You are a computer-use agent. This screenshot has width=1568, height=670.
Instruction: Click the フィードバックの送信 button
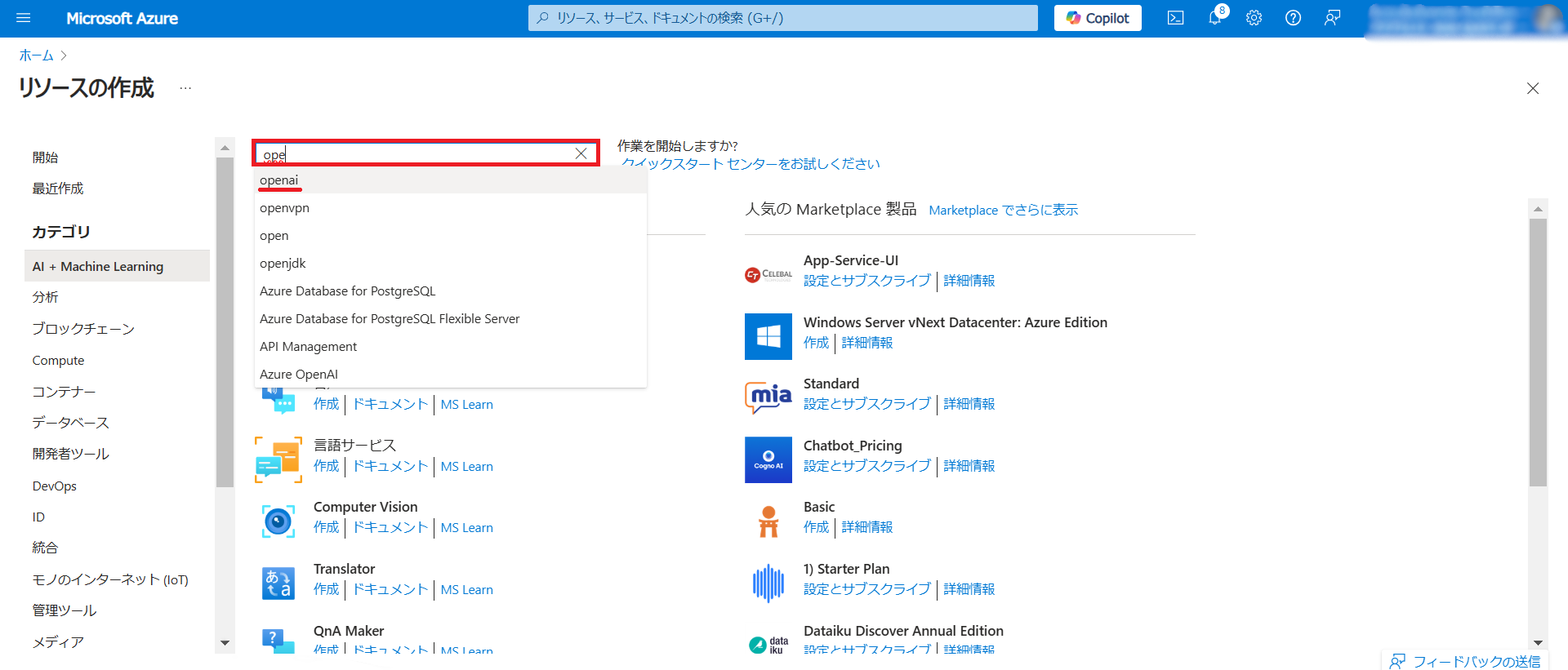tap(1465, 661)
